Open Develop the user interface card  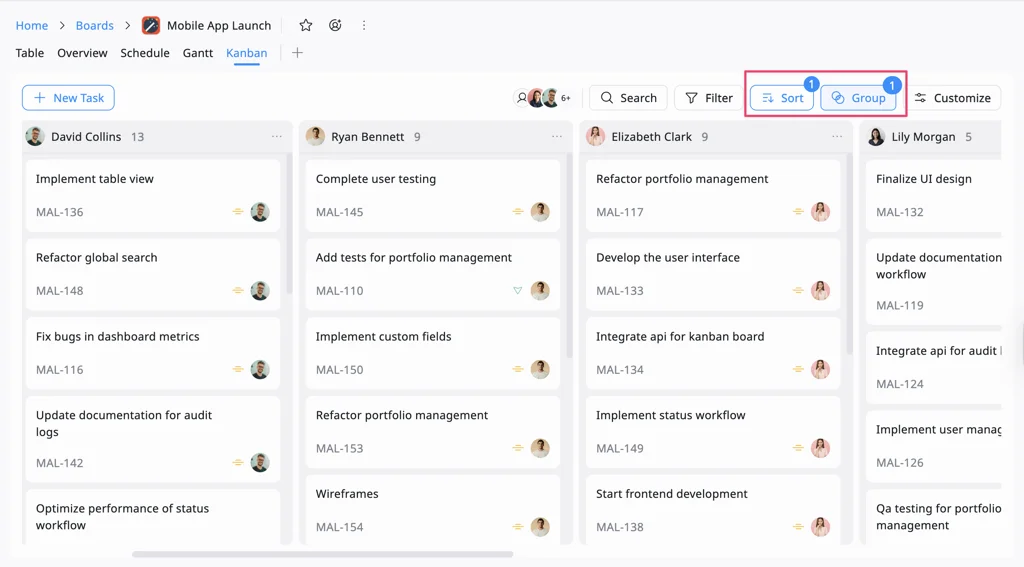point(713,274)
